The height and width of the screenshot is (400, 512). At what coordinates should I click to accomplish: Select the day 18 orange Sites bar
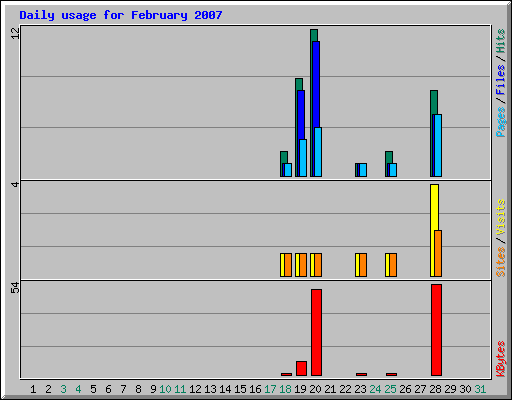(x=288, y=265)
